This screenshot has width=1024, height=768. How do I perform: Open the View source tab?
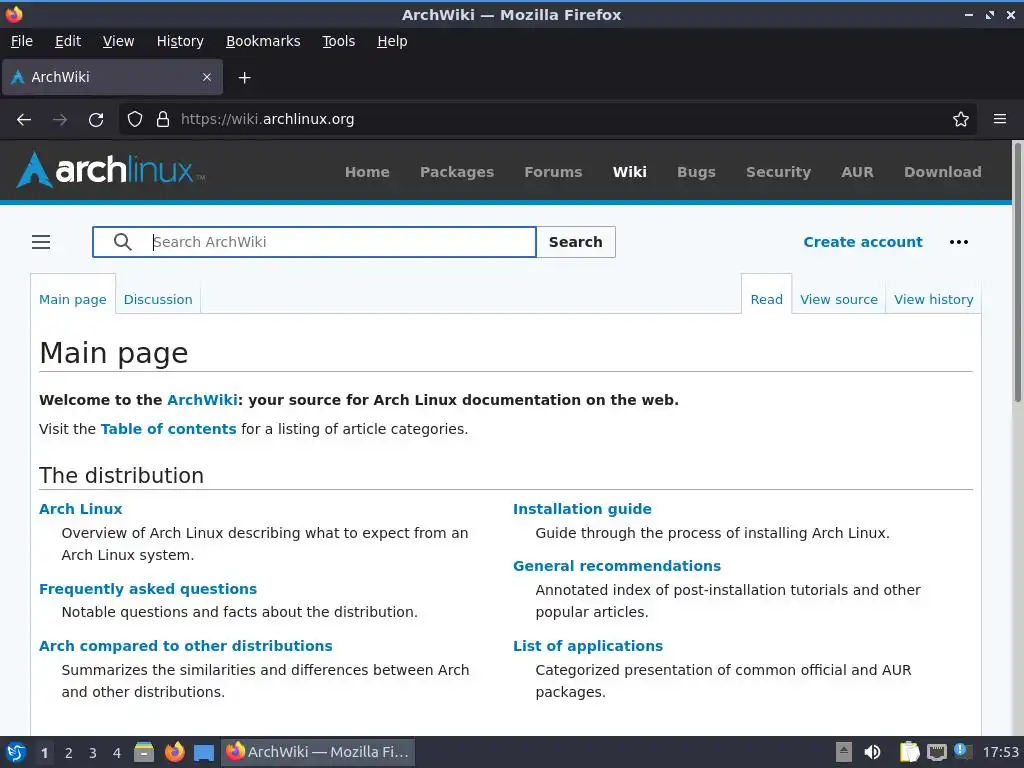pos(839,300)
